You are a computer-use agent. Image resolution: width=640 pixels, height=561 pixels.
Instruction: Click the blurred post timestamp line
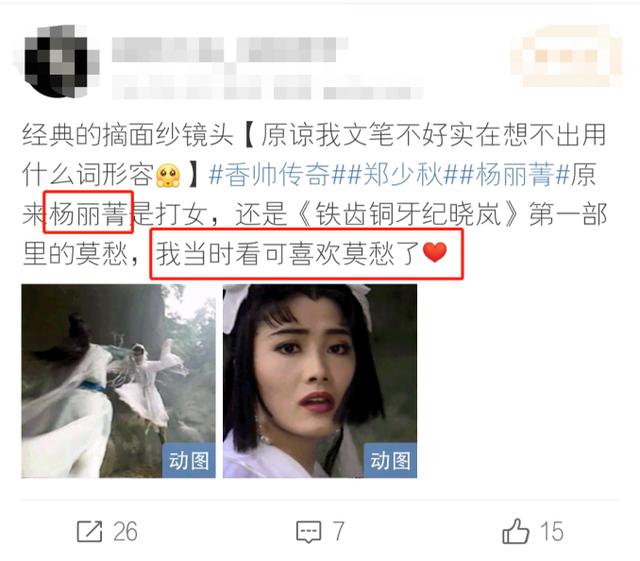click(267, 87)
